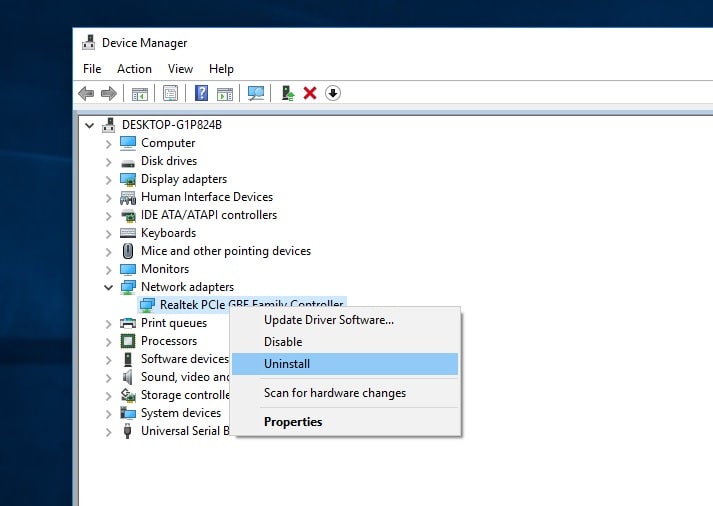The width and height of the screenshot is (713, 506).
Task: Click the Realtek adapter device icon
Action: point(147,305)
